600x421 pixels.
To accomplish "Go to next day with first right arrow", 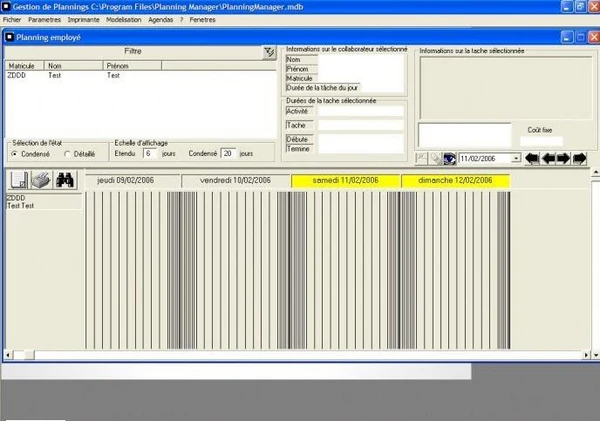I will click(x=563, y=158).
